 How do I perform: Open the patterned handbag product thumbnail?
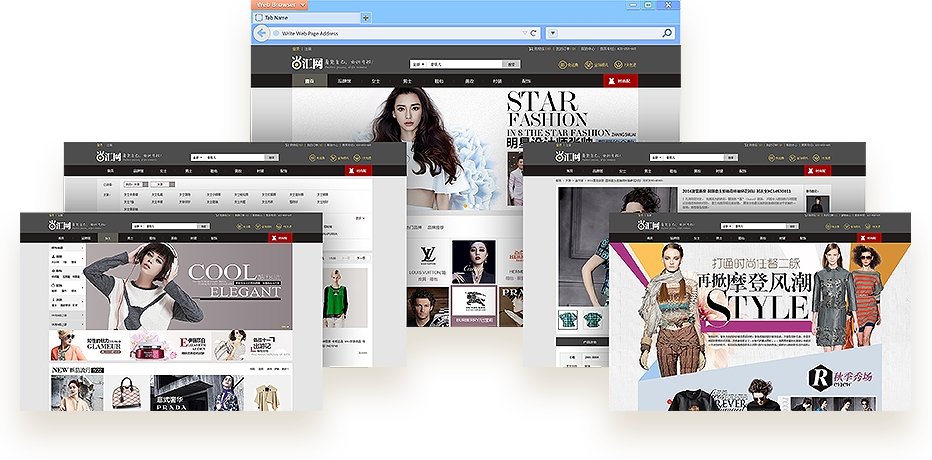coord(126,393)
